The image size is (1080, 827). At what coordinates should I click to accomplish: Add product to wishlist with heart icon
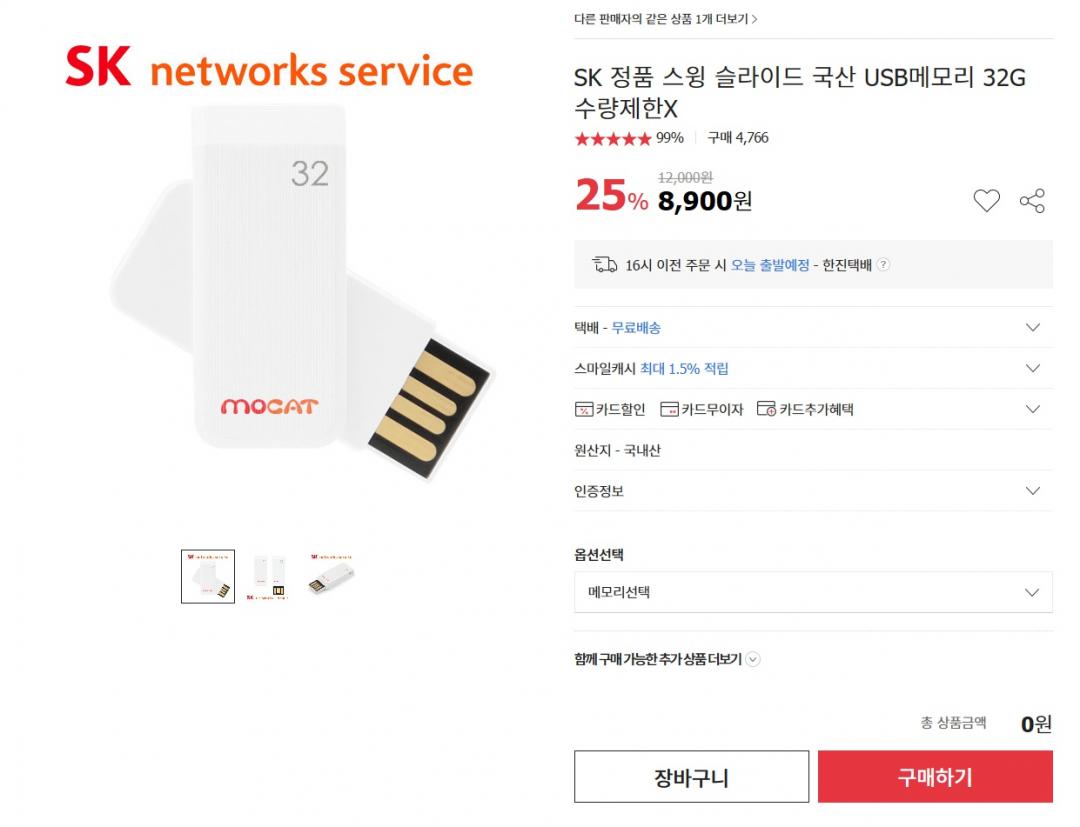click(x=986, y=200)
